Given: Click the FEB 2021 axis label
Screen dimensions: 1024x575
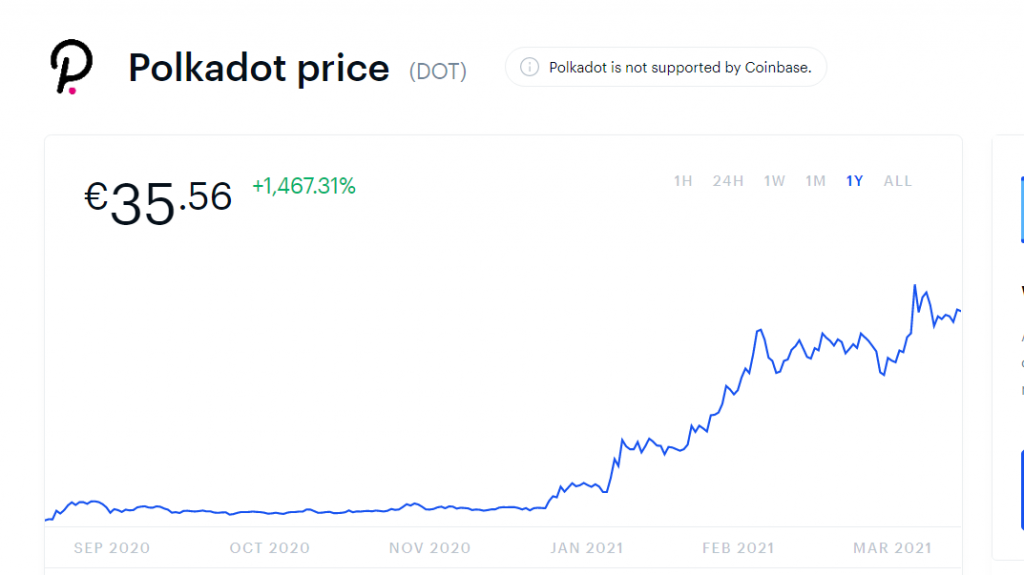Looking at the screenshot, I should click(738, 548).
